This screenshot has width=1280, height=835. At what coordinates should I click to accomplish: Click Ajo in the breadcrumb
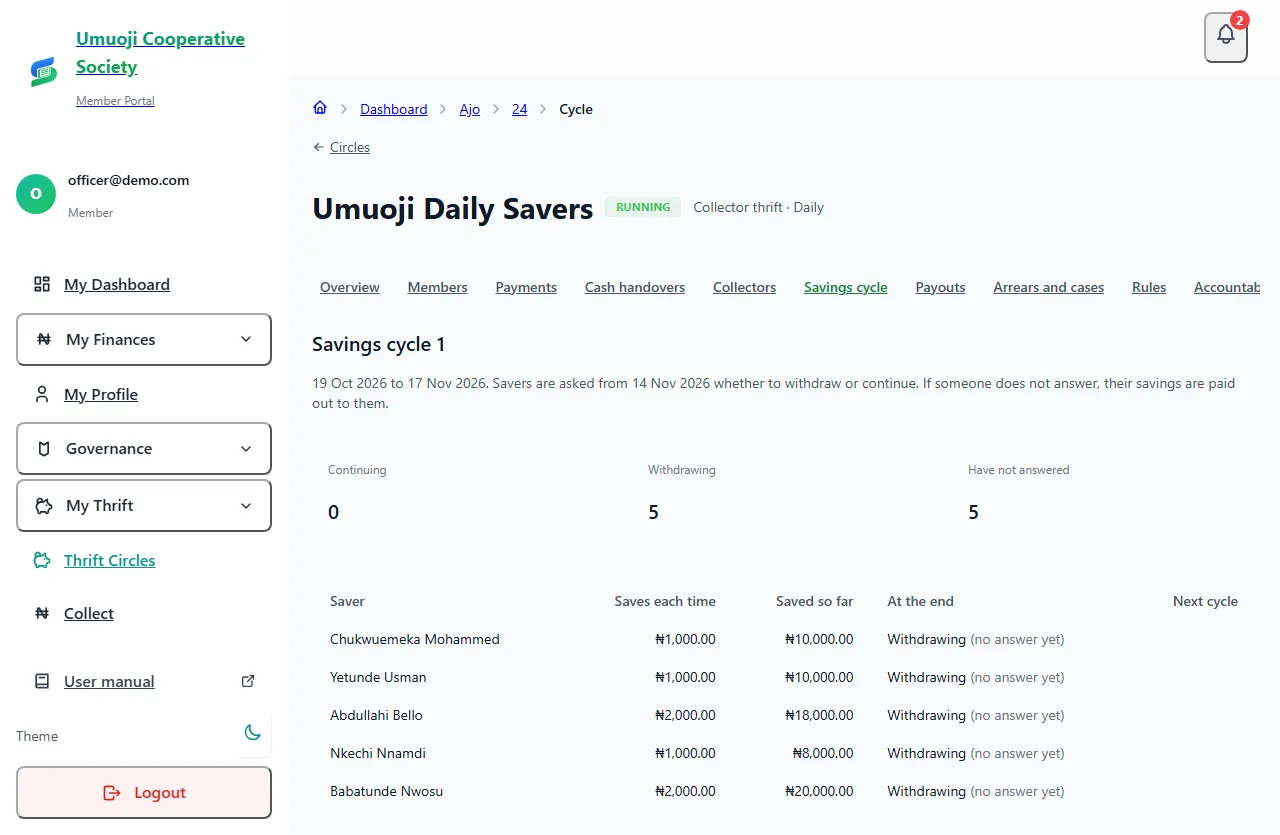click(x=470, y=109)
